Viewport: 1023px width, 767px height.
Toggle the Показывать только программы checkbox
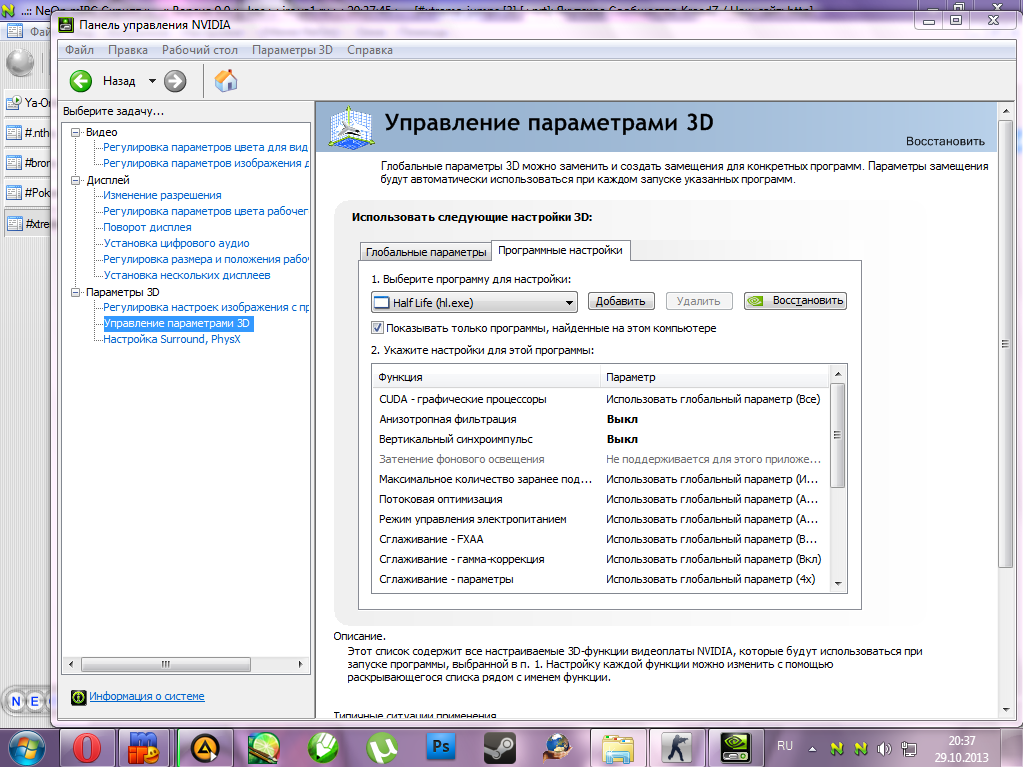(x=377, y=328)
